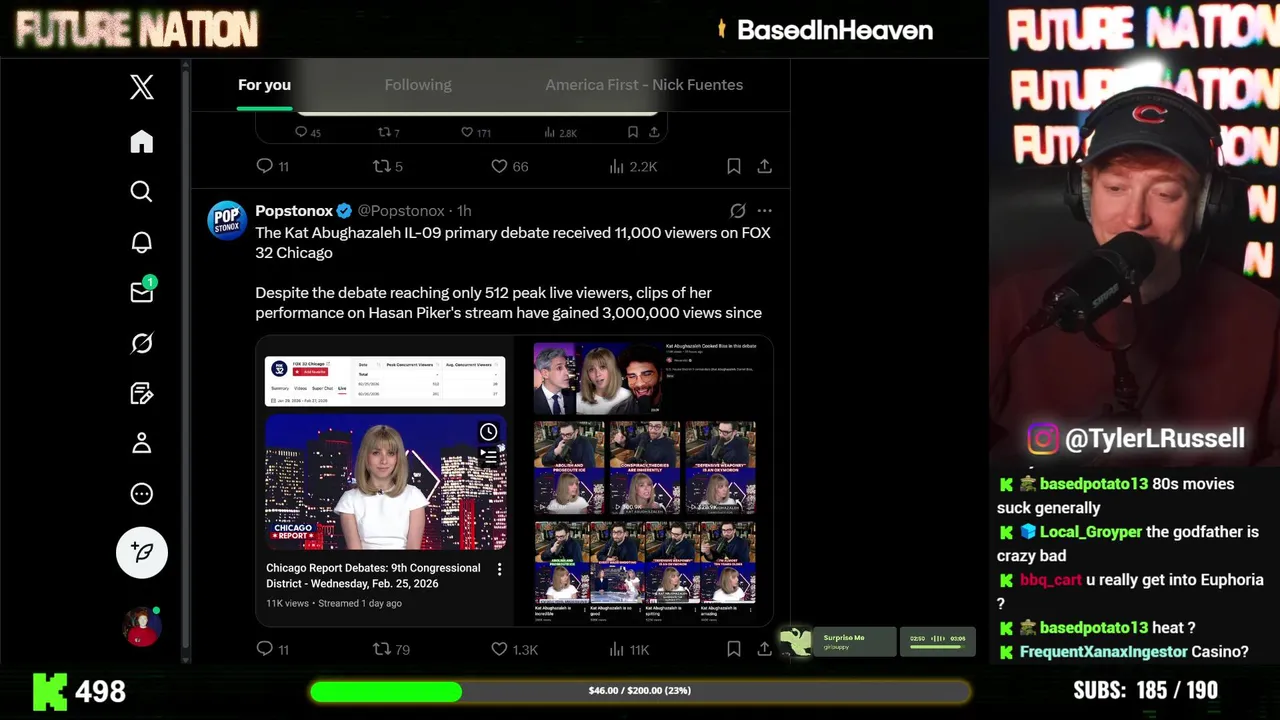Image resolution: width=1280 pixels, height=720 pixels.
Task: Open Grok icon in the sidebar
Action: point(142,343)
